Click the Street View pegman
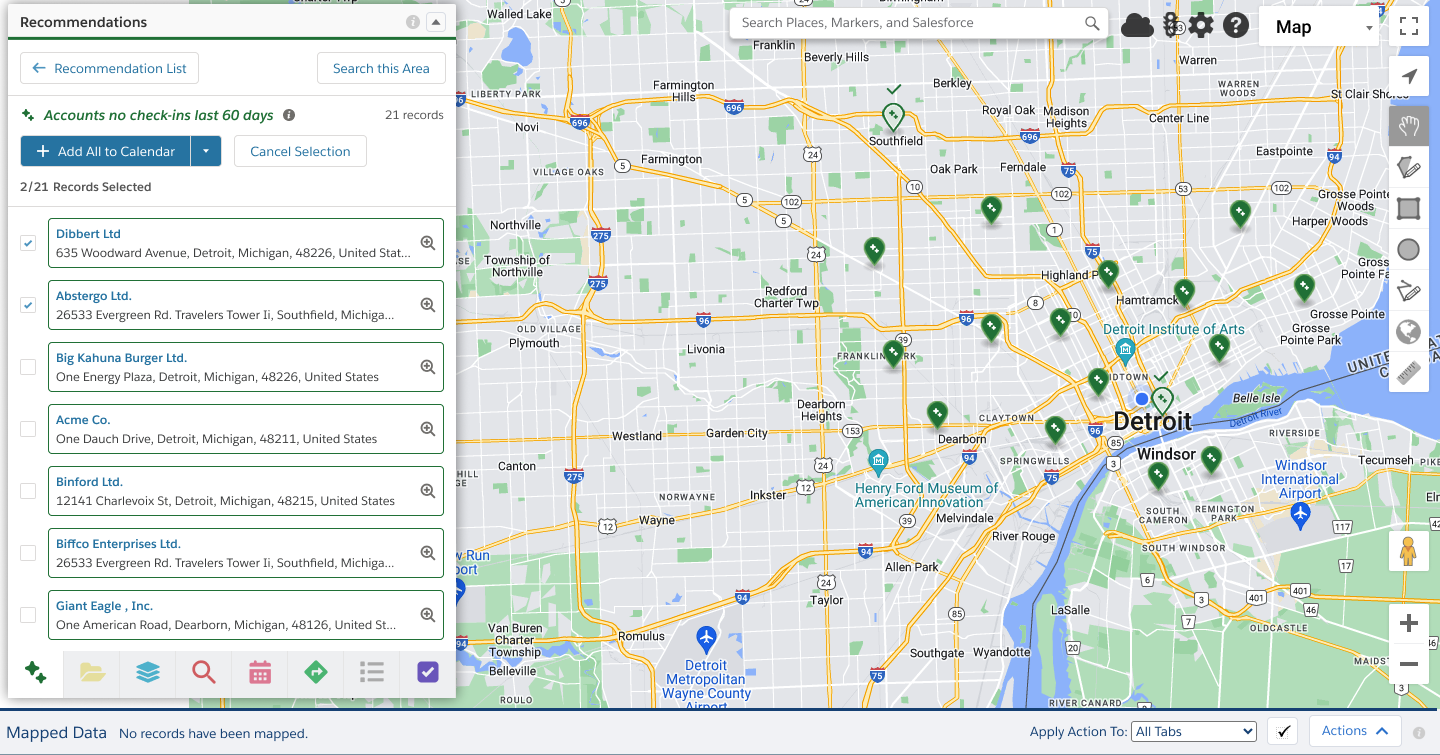The image size is (1440, 755). (x=1409, y=551)
